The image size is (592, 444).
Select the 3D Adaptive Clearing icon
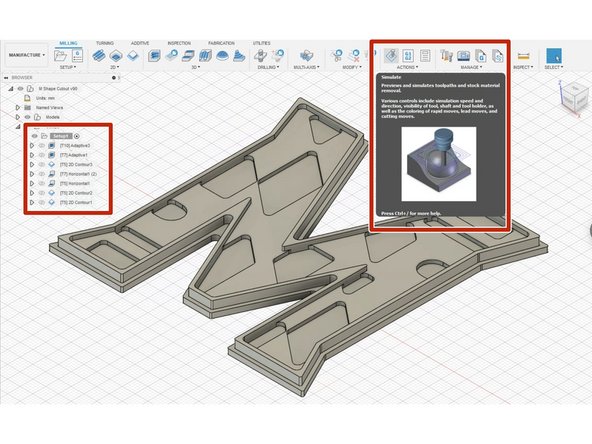click(x=154, y=56)
